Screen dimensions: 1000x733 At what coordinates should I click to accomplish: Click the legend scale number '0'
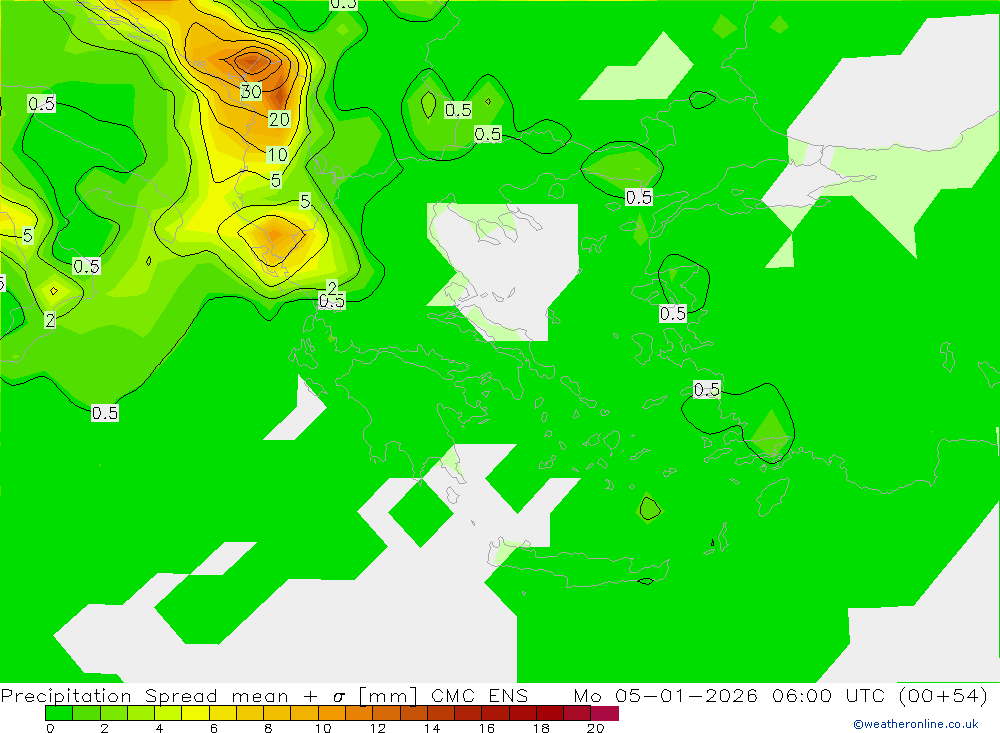pyautogui.click(x=50, y=728)
